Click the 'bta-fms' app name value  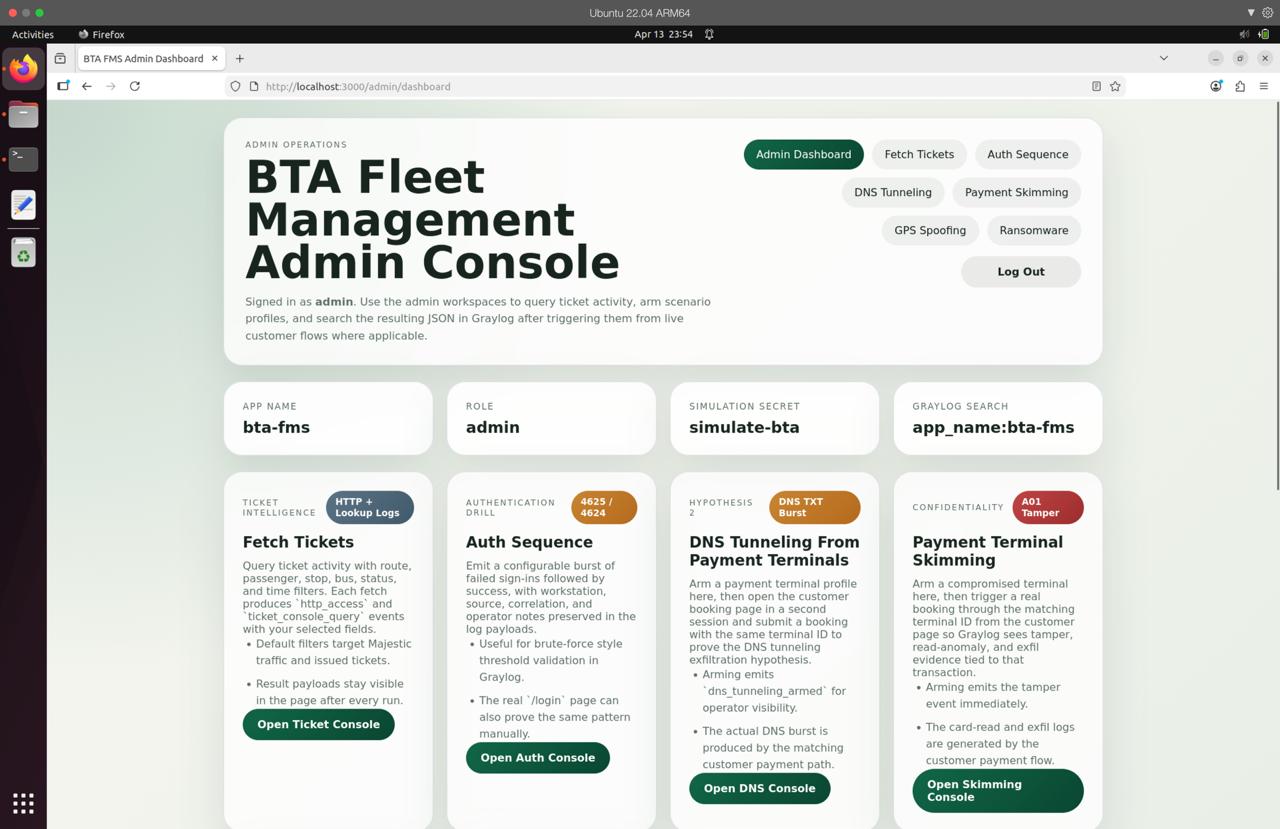276,427
